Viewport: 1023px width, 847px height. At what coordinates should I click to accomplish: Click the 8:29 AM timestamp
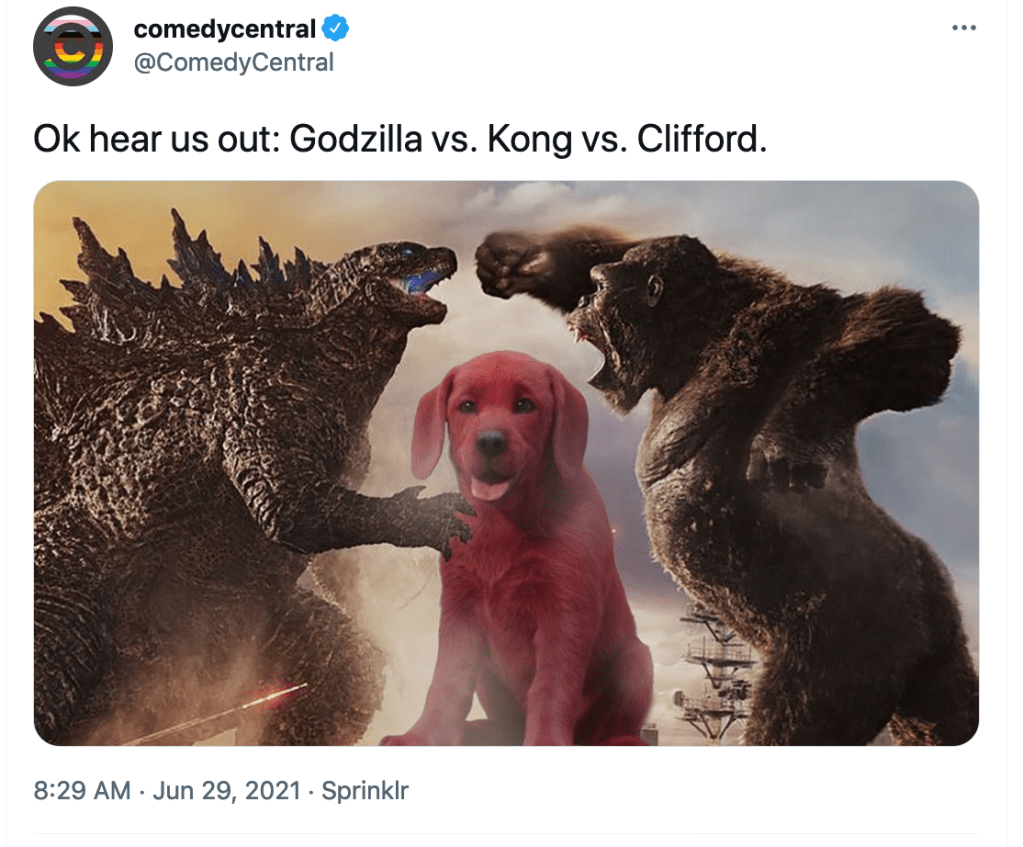click(82, 790)
